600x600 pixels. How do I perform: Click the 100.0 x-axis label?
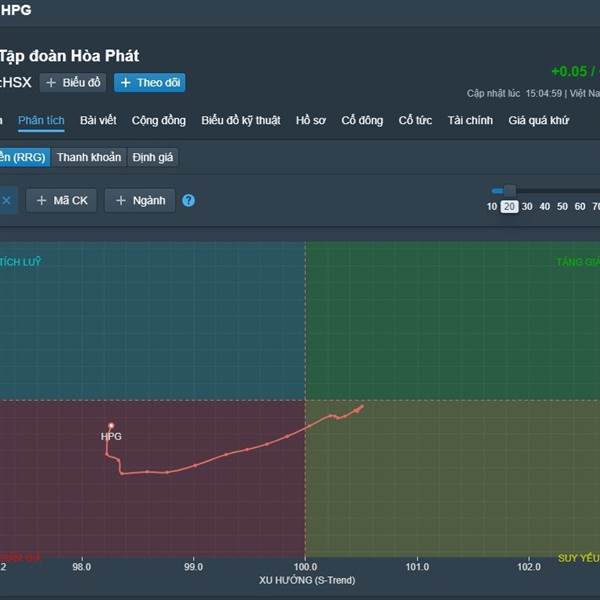305,567
